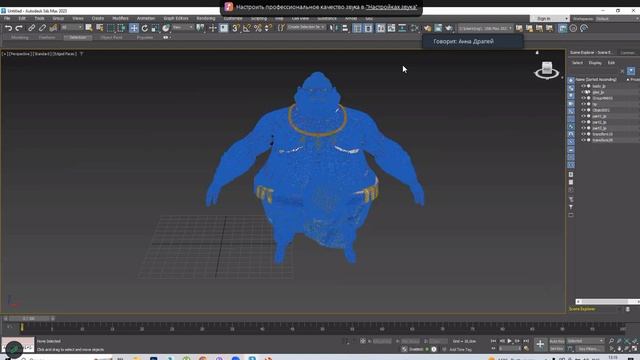Open the render preset dropdown
640x360 pixels.
click(485, 28)
